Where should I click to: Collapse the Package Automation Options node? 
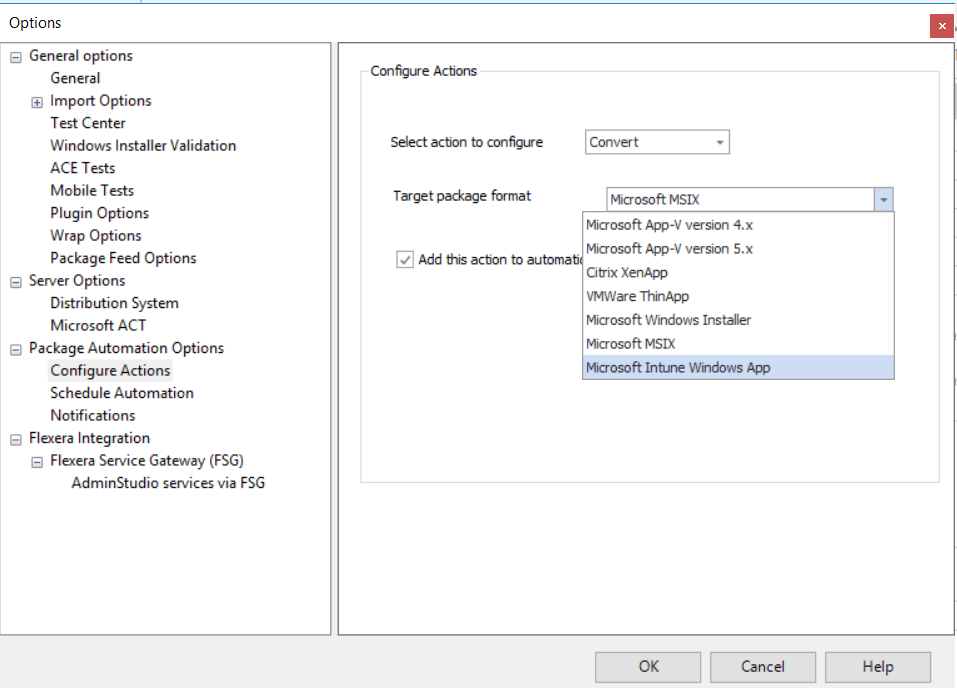coord(14,348)
